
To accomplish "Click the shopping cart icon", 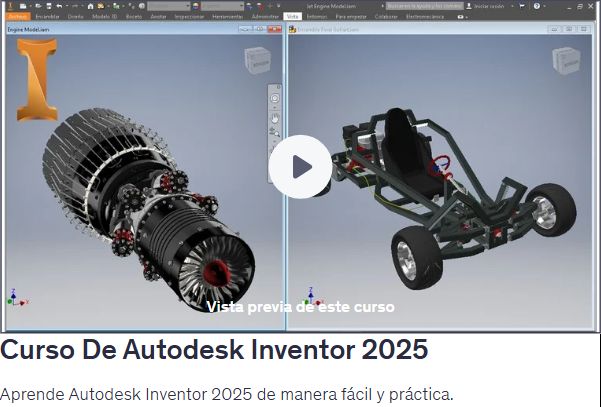I will (522, 6).
